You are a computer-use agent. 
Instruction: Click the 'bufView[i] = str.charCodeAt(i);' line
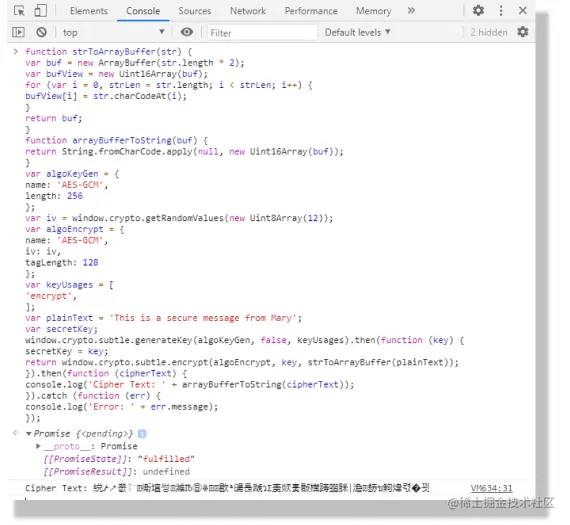[106, 96]
